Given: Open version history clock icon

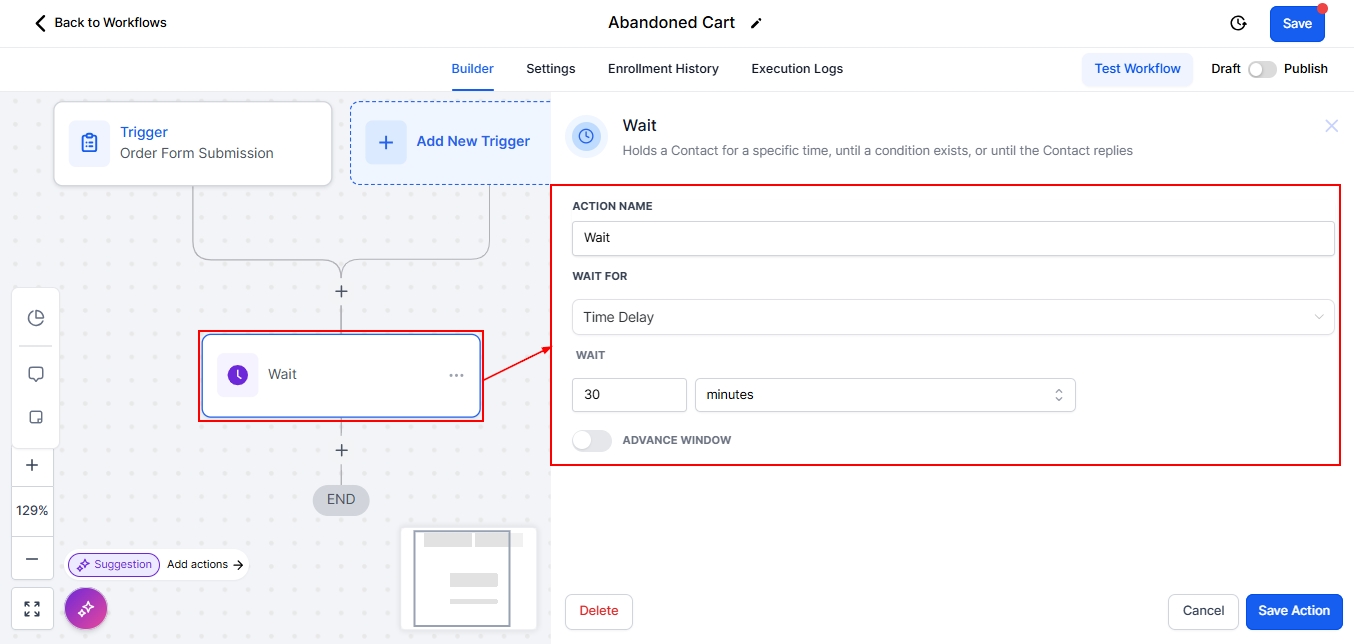Looking at the screenshot, I should pyautogui.click(x=1237, y=23).
